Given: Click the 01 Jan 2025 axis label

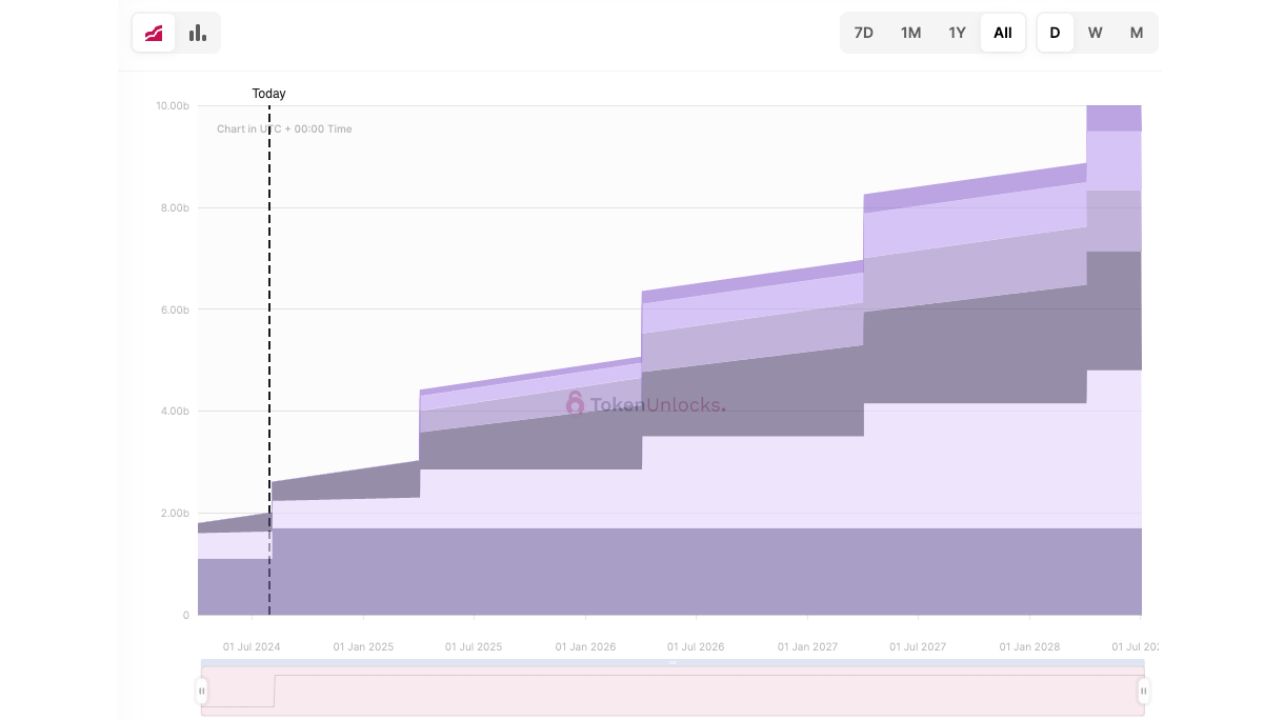Looking at the screenshot, I should click(x=363, y=647).
